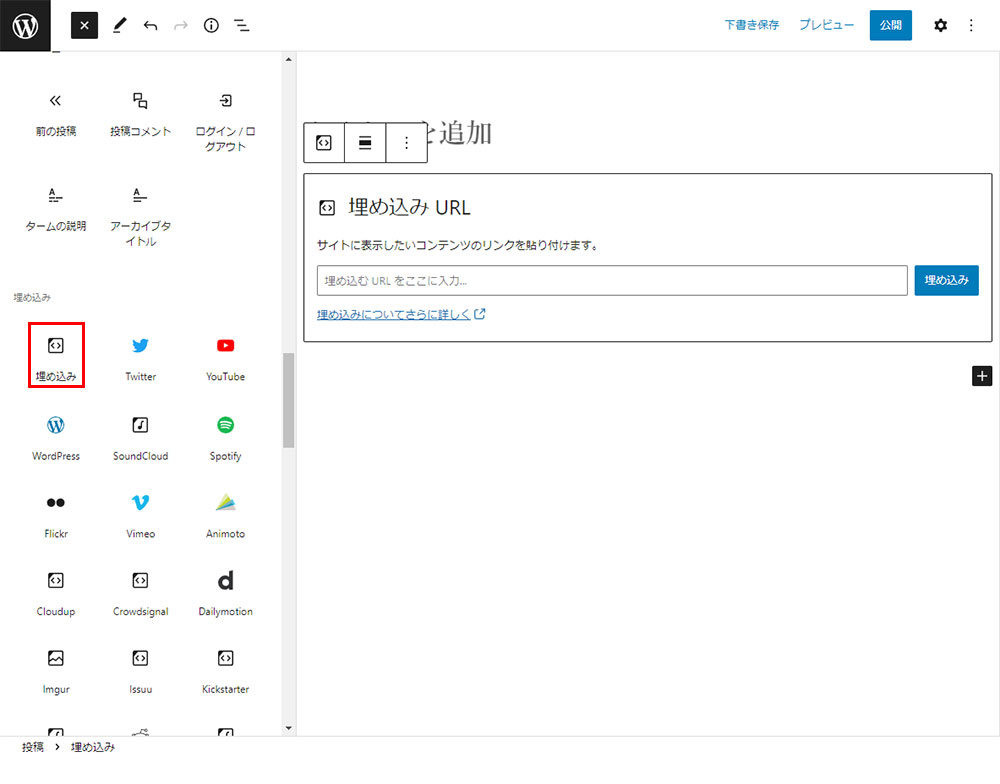
Task: Click the inserter panel scrollbar thumb
Action: click(x=288, y=401)
